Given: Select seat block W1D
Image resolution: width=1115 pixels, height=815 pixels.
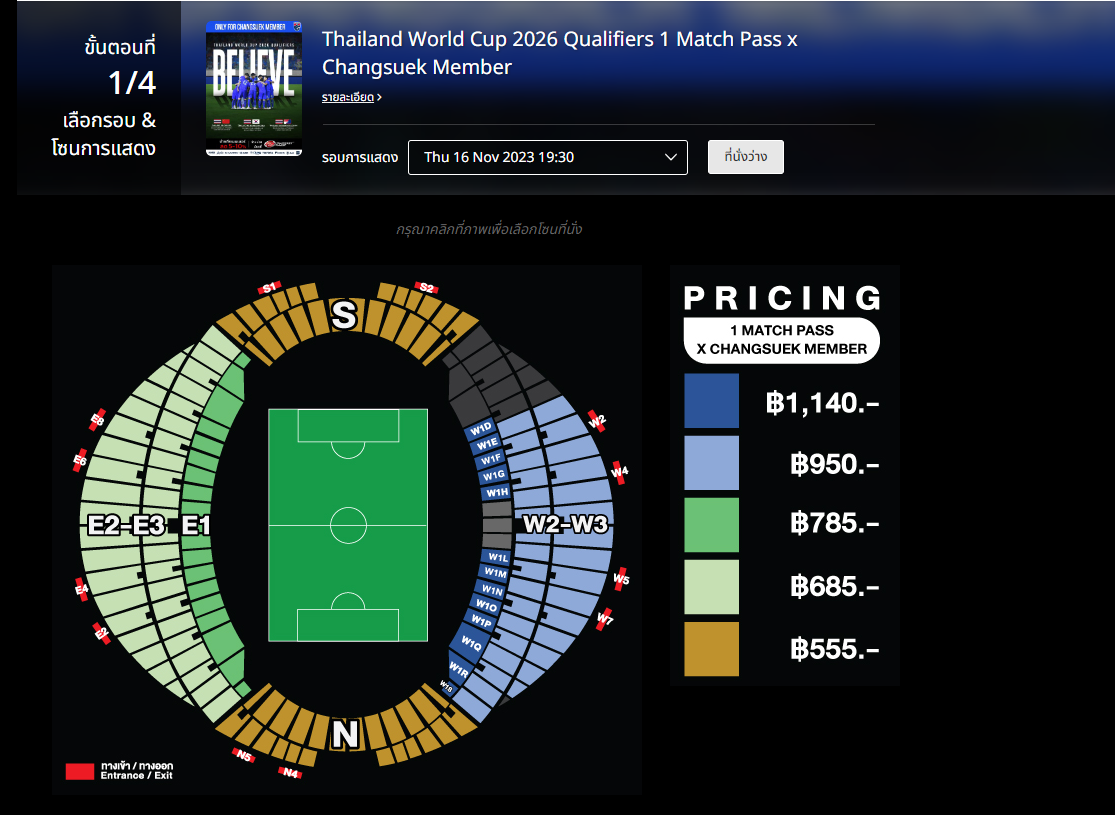Looking at the screenshot, I should tap(480, 429).
